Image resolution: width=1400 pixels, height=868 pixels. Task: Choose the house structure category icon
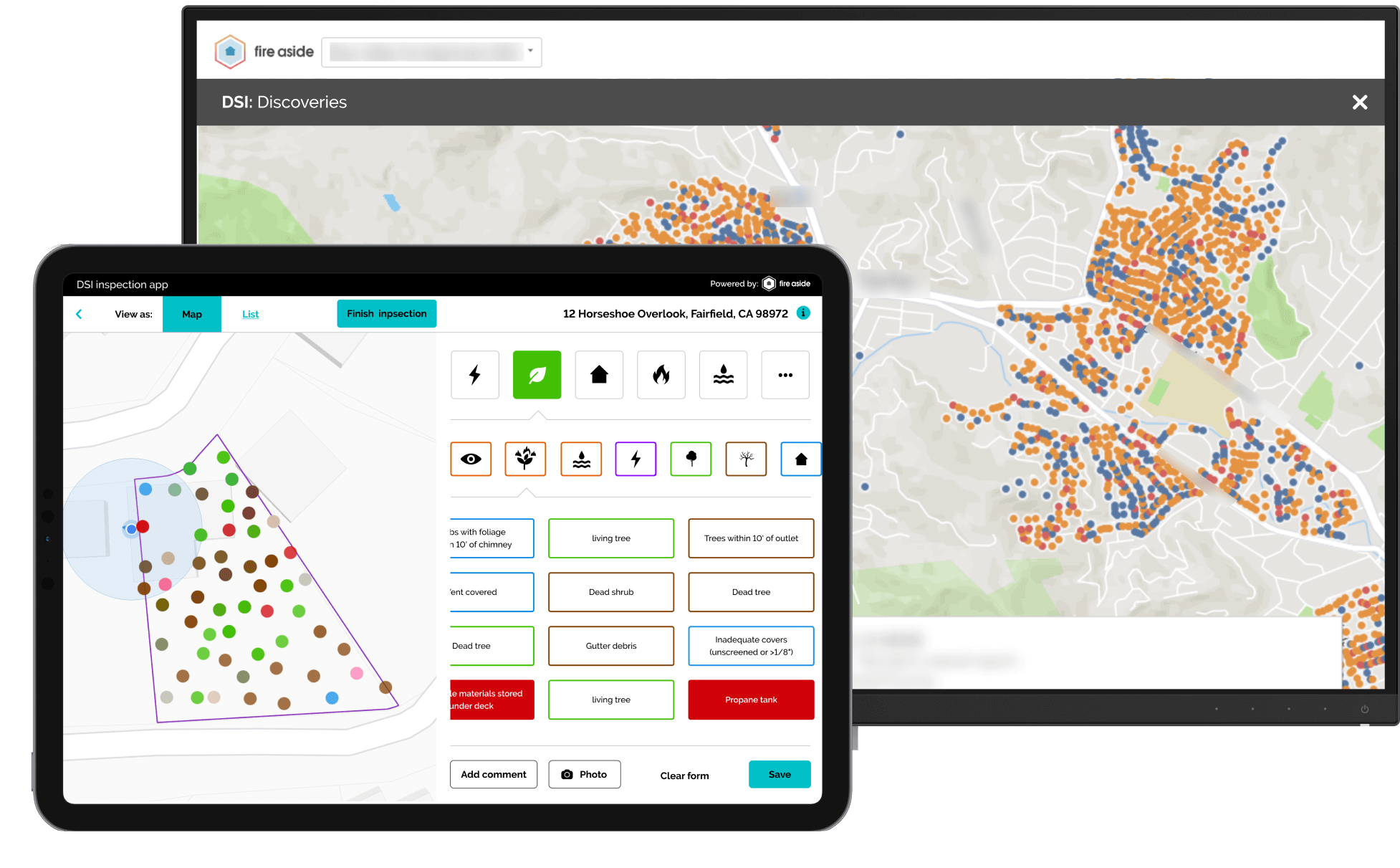(x=599, y=375)
